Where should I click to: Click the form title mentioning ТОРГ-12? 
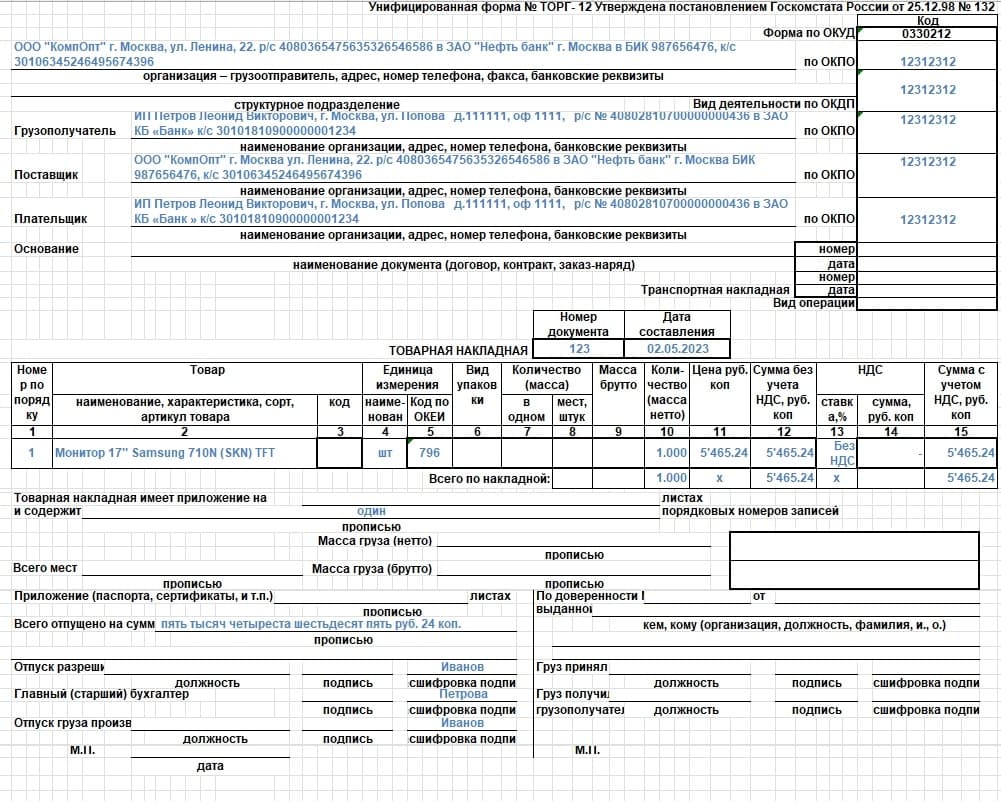[x=681, y=7]
